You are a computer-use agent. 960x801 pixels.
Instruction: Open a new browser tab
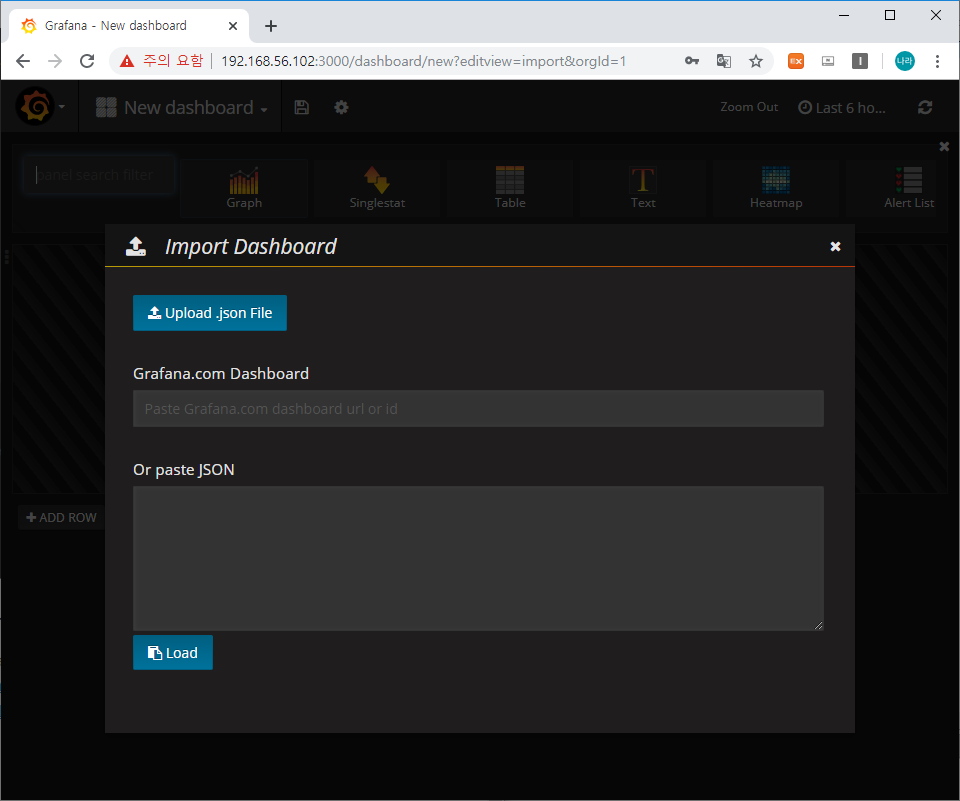[271, 26]
